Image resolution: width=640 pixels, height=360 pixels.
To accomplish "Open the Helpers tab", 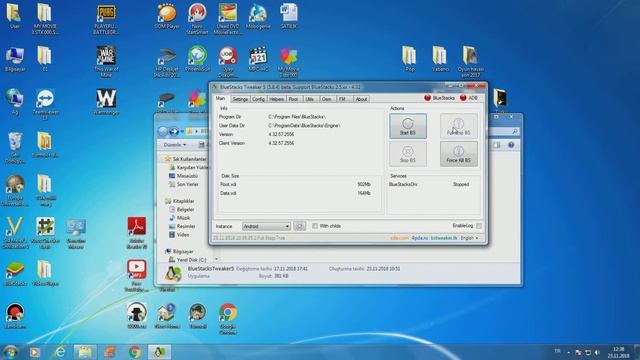I will pos(276,99).
